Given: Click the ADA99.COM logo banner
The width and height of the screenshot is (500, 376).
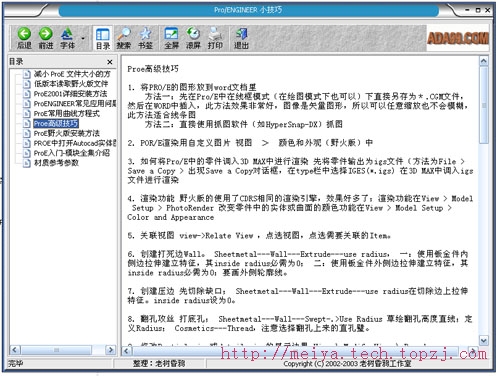Looking at the screenshot, I should pyautogui.click(x=458, y=38).
